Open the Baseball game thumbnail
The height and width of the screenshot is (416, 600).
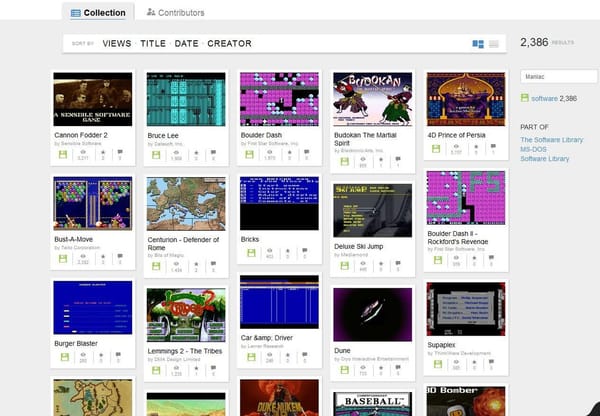point(373,404)
